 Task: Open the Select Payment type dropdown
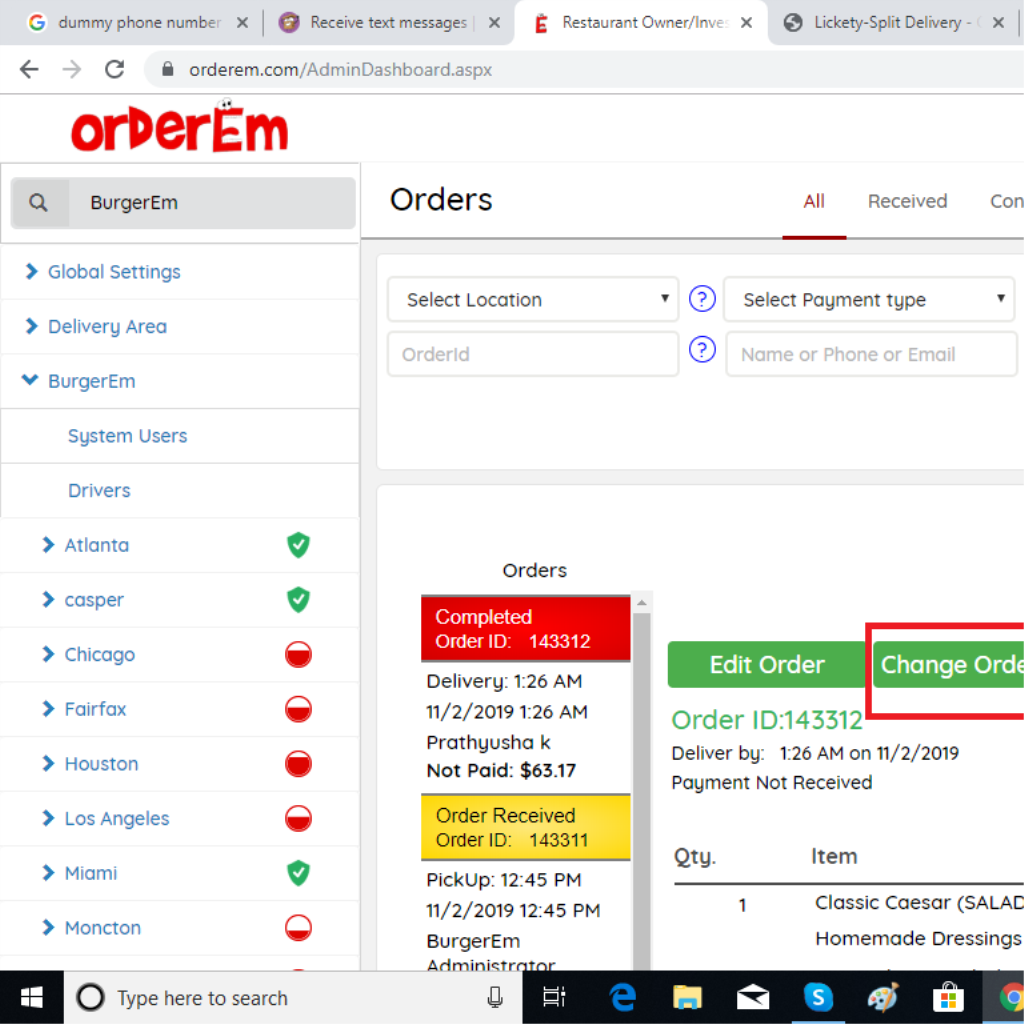tap(869, 300)
